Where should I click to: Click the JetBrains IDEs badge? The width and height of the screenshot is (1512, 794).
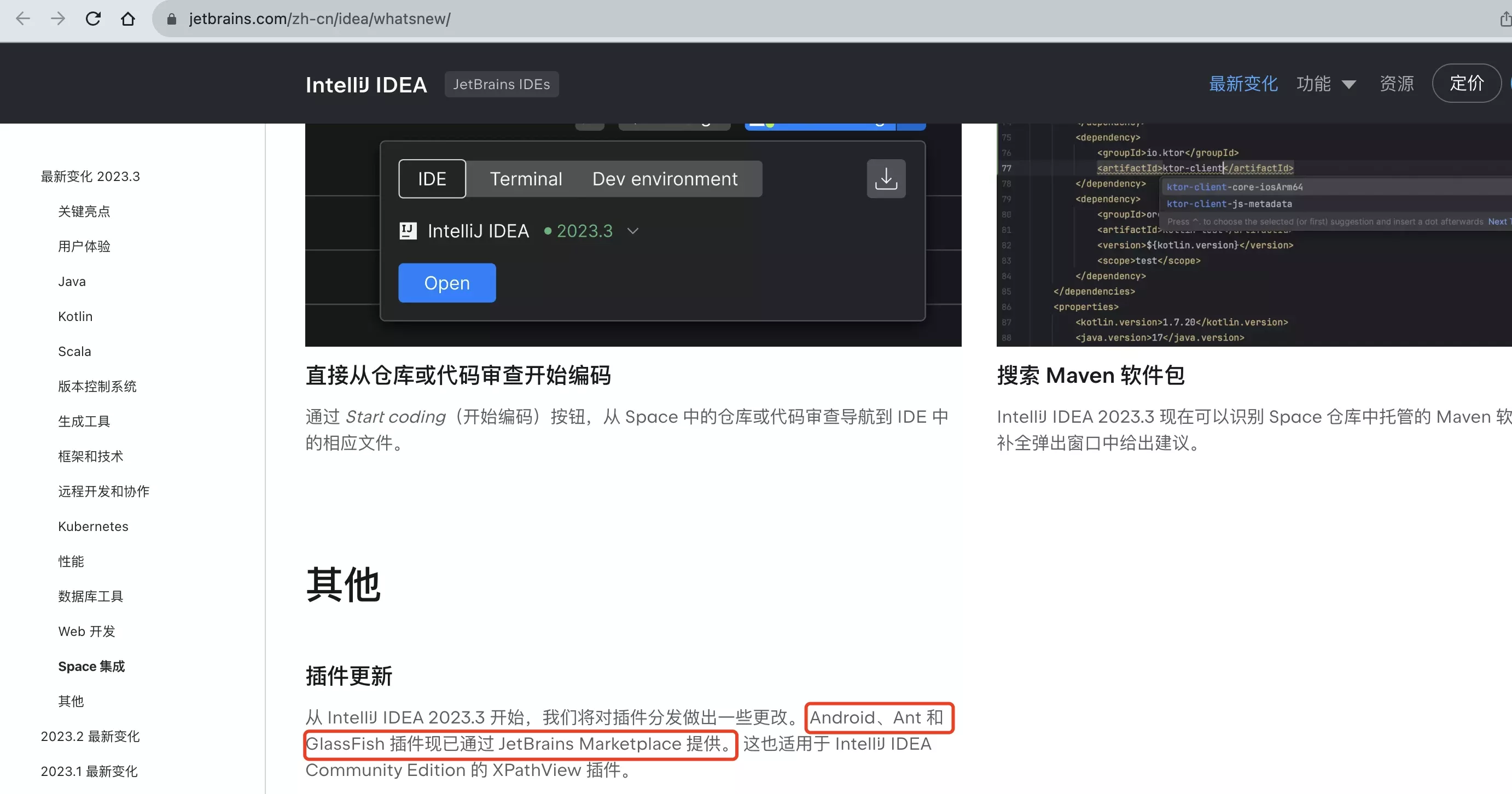[501, 84]
